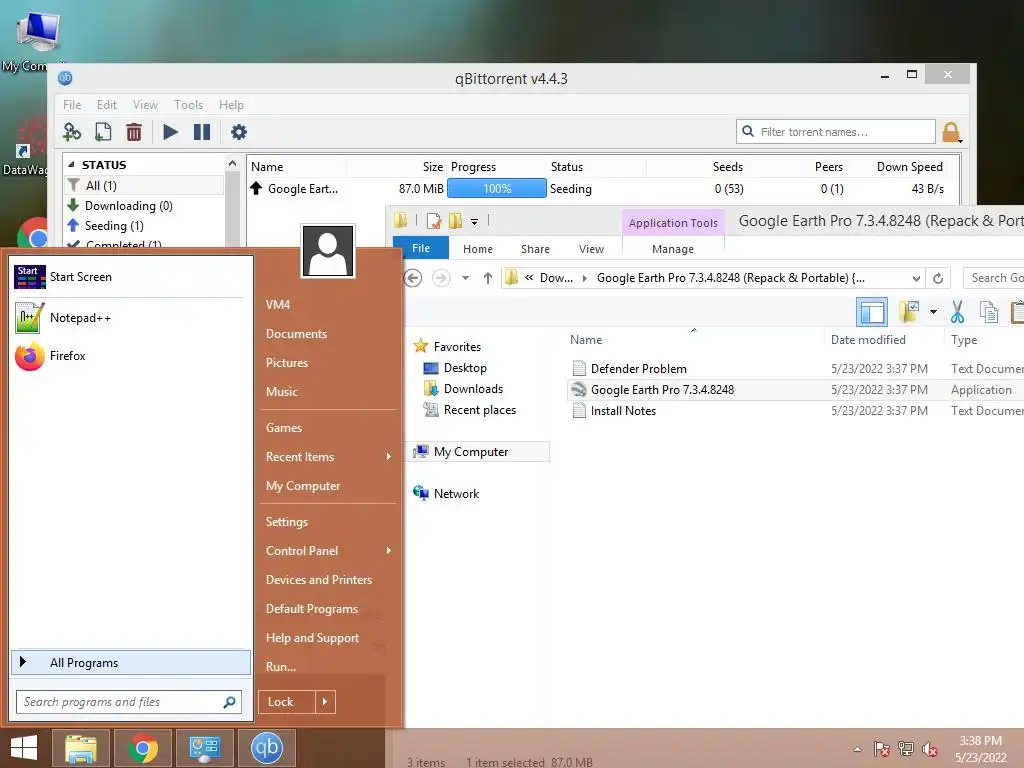The width and height of the screenshot is (1024, 768).
Task: Select the Google Eart... torrent row
Action: (603, 189)
